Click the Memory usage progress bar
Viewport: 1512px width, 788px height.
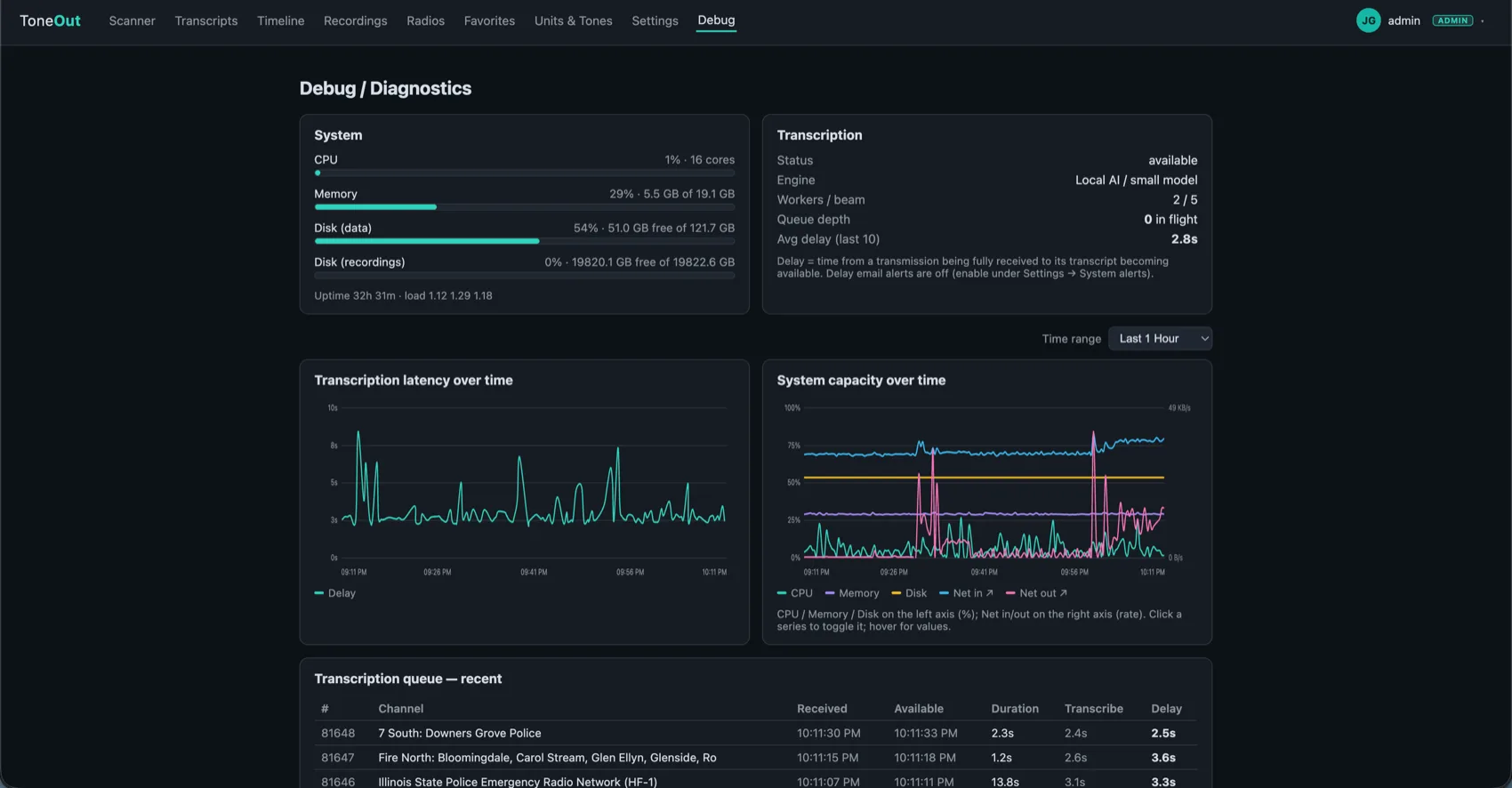[524, 207]
